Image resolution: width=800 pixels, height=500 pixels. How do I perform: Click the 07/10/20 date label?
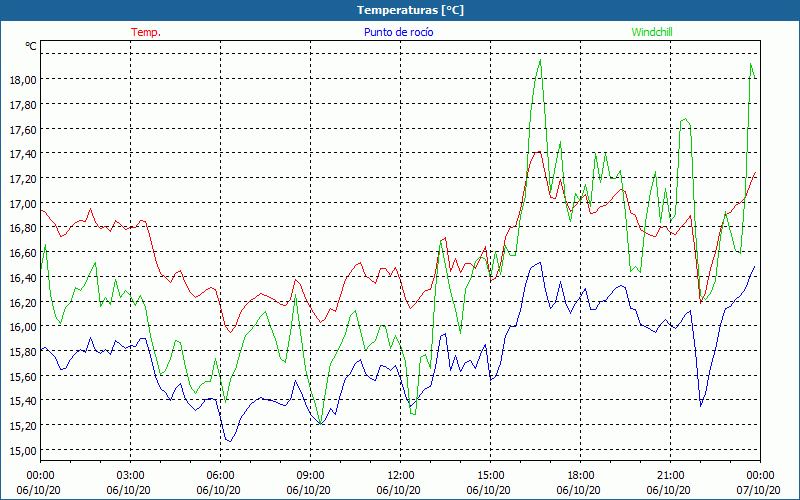[759, 490]
